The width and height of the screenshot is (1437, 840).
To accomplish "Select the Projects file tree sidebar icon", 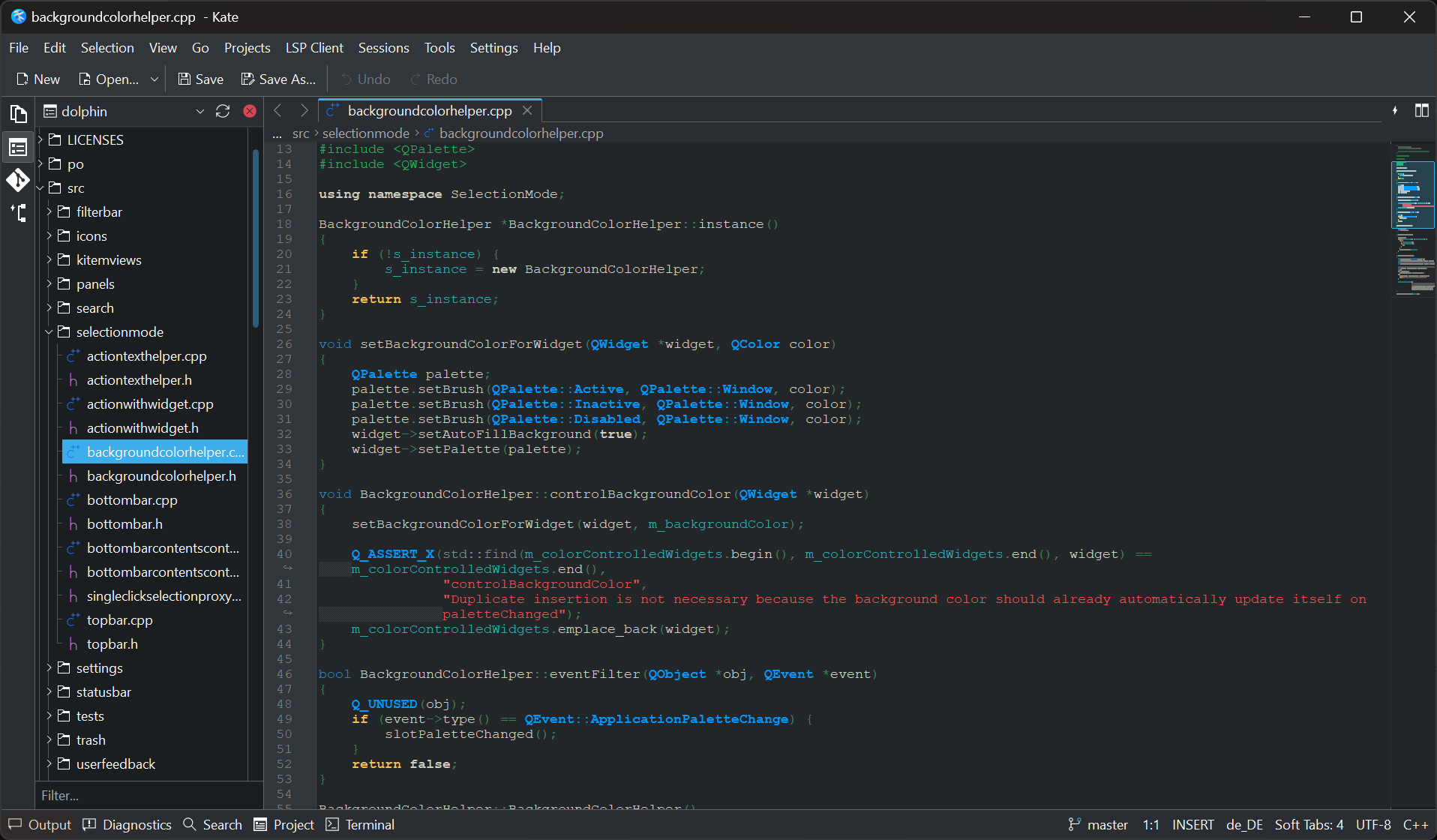I will coord(18,147).
